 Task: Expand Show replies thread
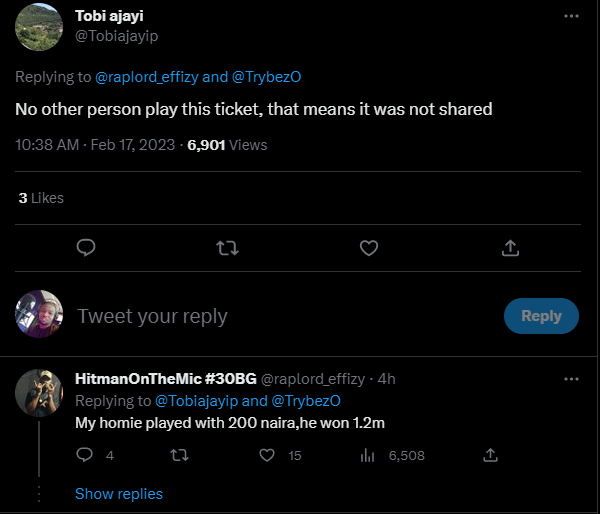click(x=118, y=494)
